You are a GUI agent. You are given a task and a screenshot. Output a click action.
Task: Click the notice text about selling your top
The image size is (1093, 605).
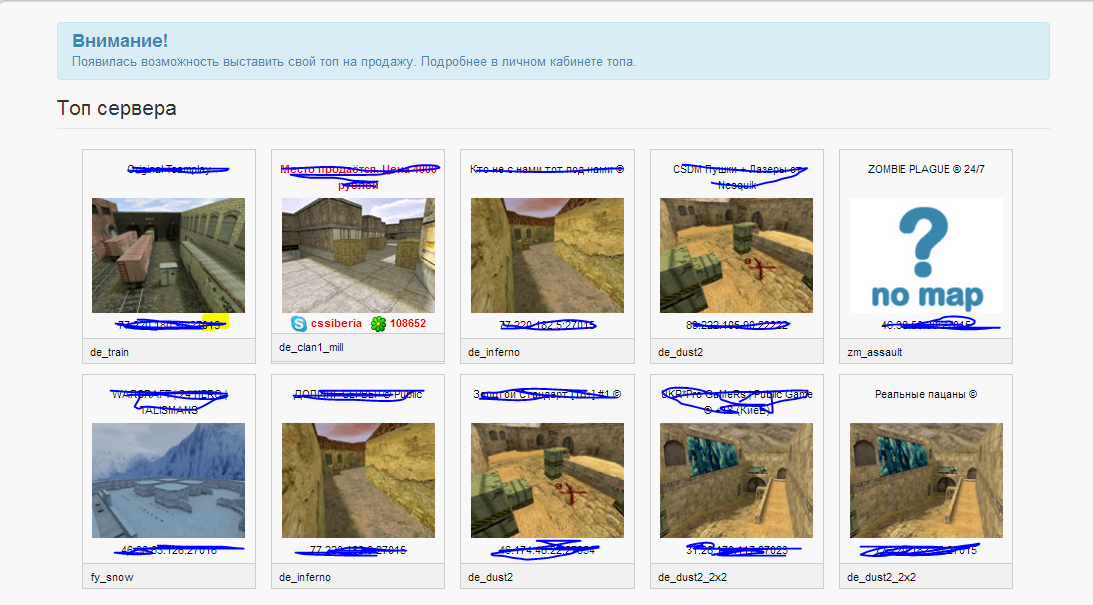click(354, 61)
